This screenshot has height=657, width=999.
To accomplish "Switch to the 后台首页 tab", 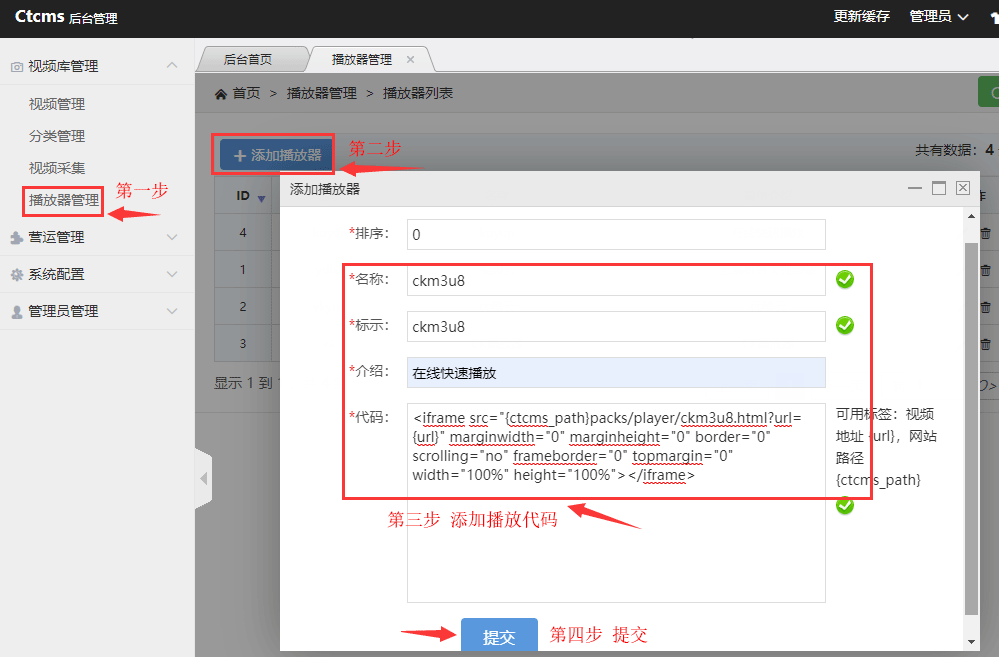I will click(248, 60).
